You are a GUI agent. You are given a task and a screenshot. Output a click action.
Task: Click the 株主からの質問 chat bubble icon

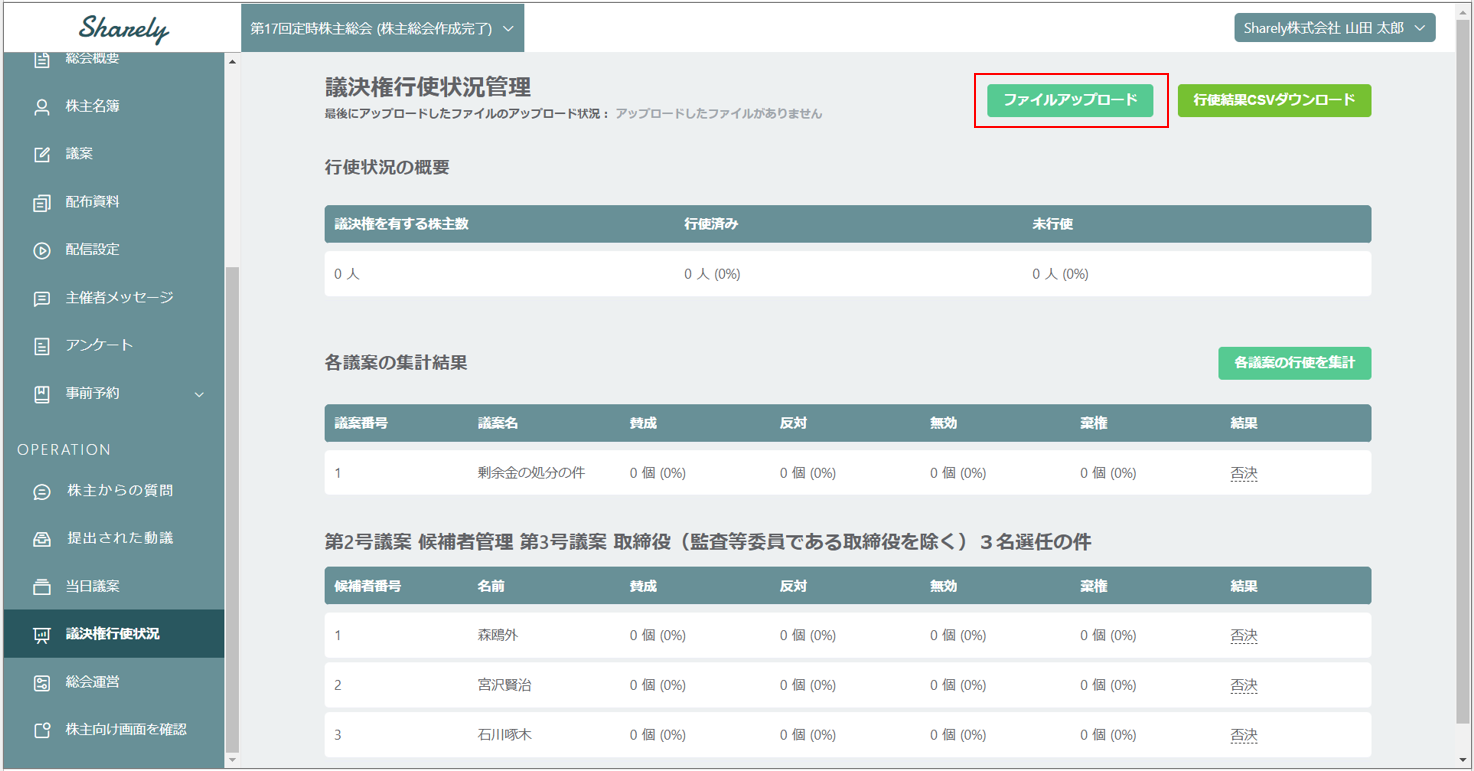coord(42,492)
